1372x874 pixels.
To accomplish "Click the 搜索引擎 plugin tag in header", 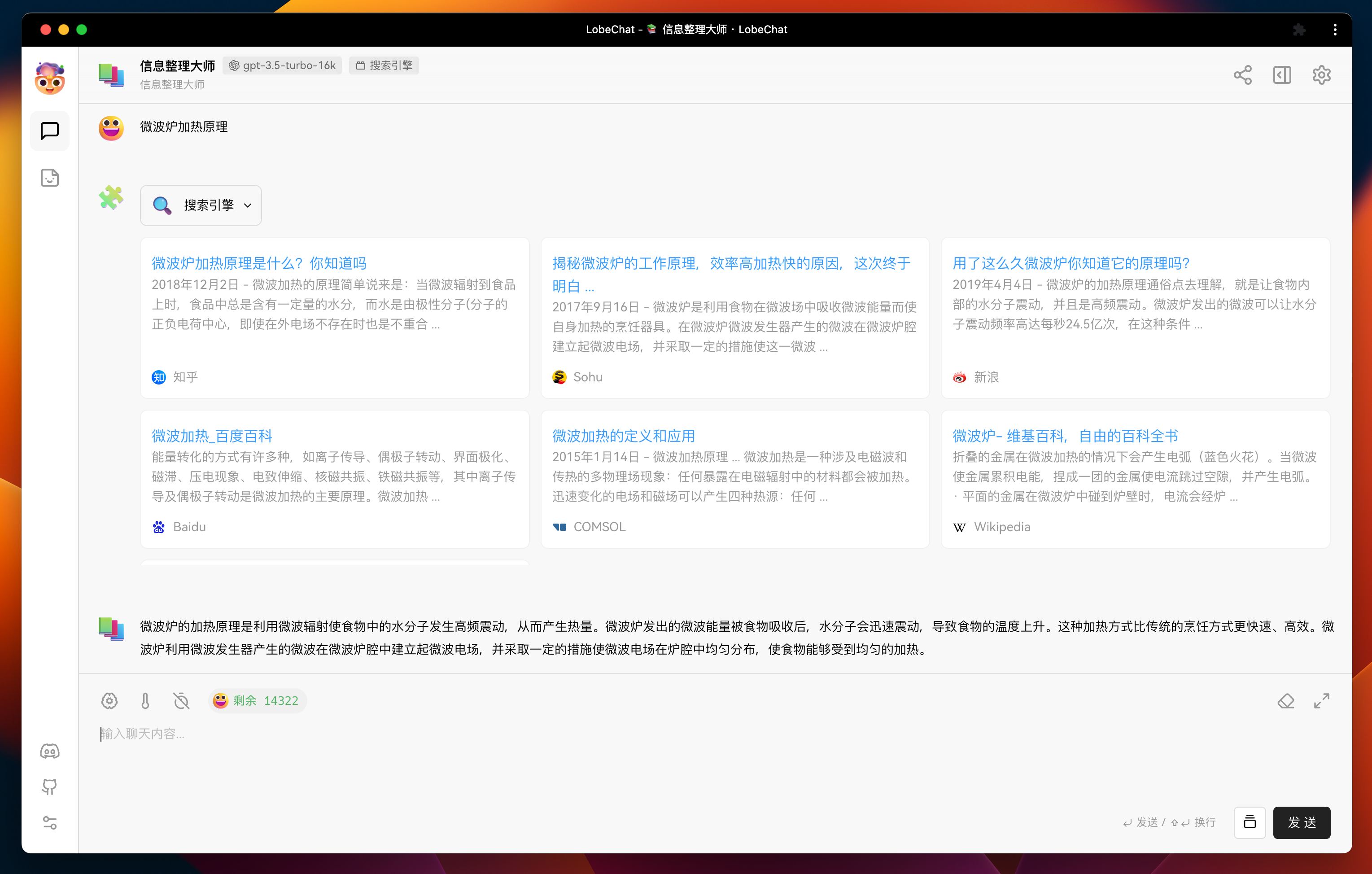I will point(384,66).
